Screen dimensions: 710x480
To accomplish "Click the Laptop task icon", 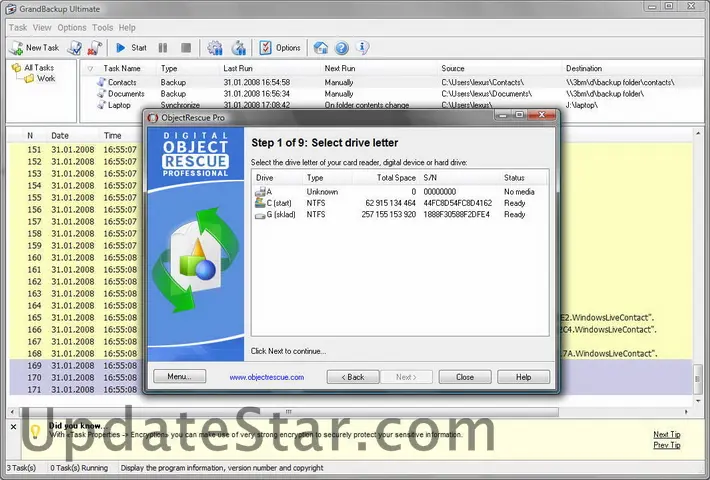I will [x=101, y=105].
